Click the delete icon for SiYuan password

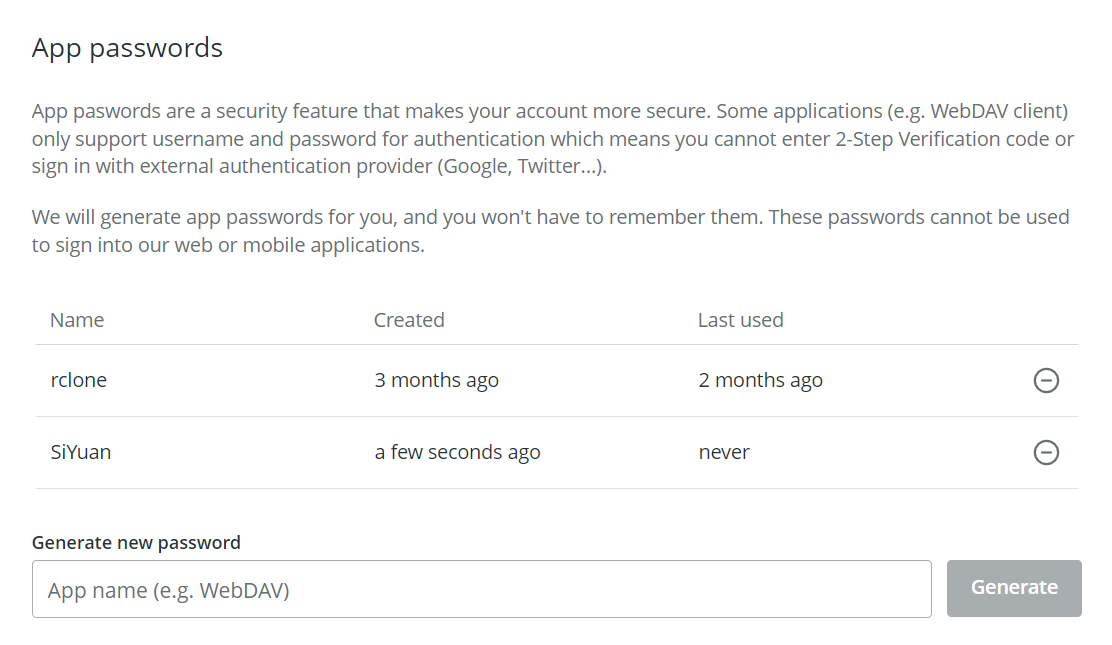coord(1046,452)
